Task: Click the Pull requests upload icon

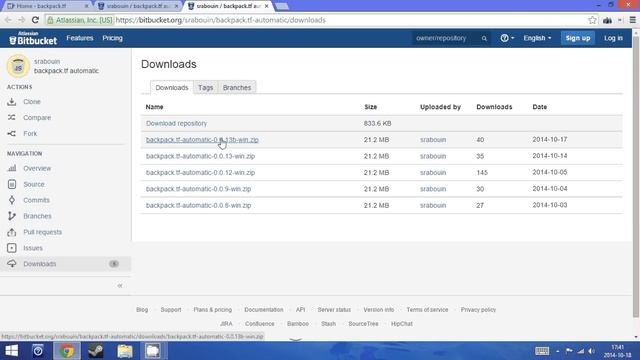Action: [12, 232]
